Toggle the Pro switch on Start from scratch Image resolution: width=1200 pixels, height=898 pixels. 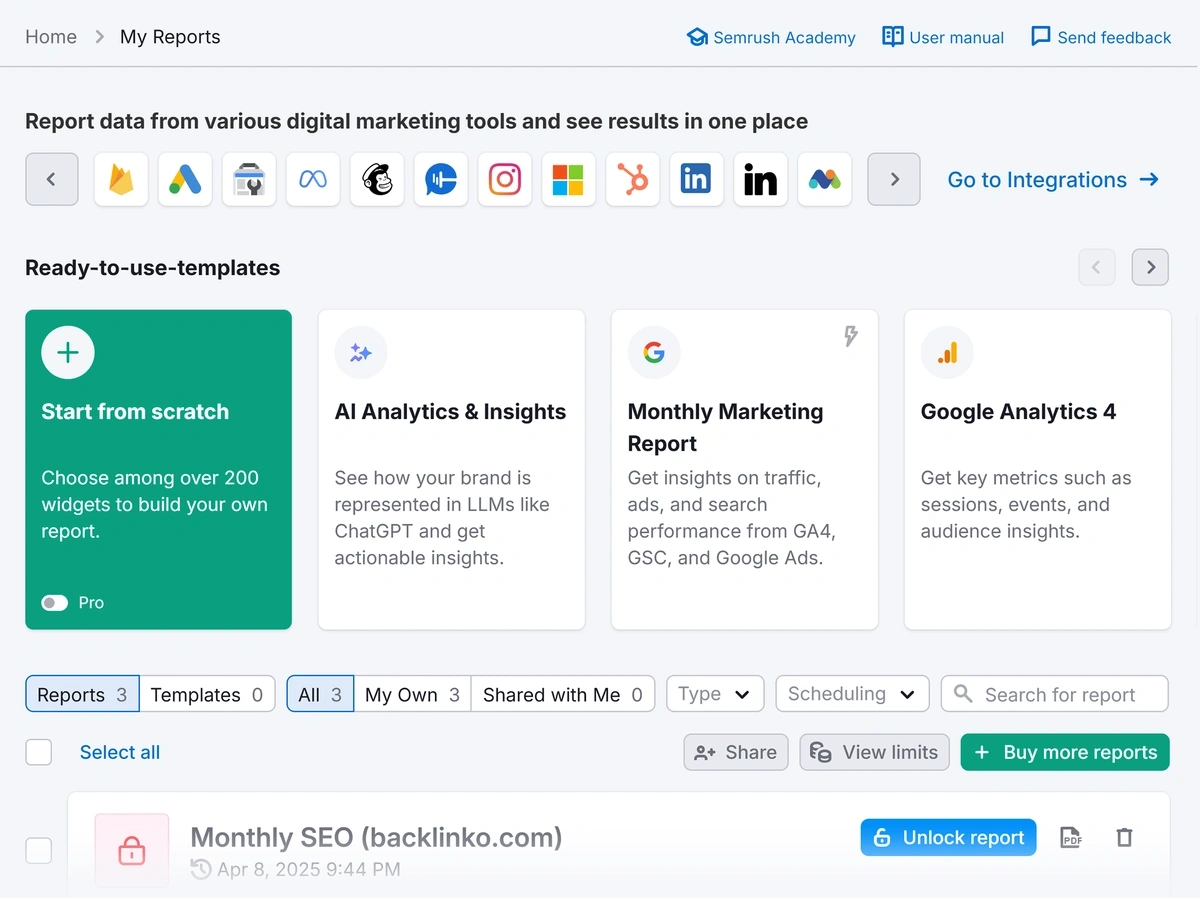55,603
